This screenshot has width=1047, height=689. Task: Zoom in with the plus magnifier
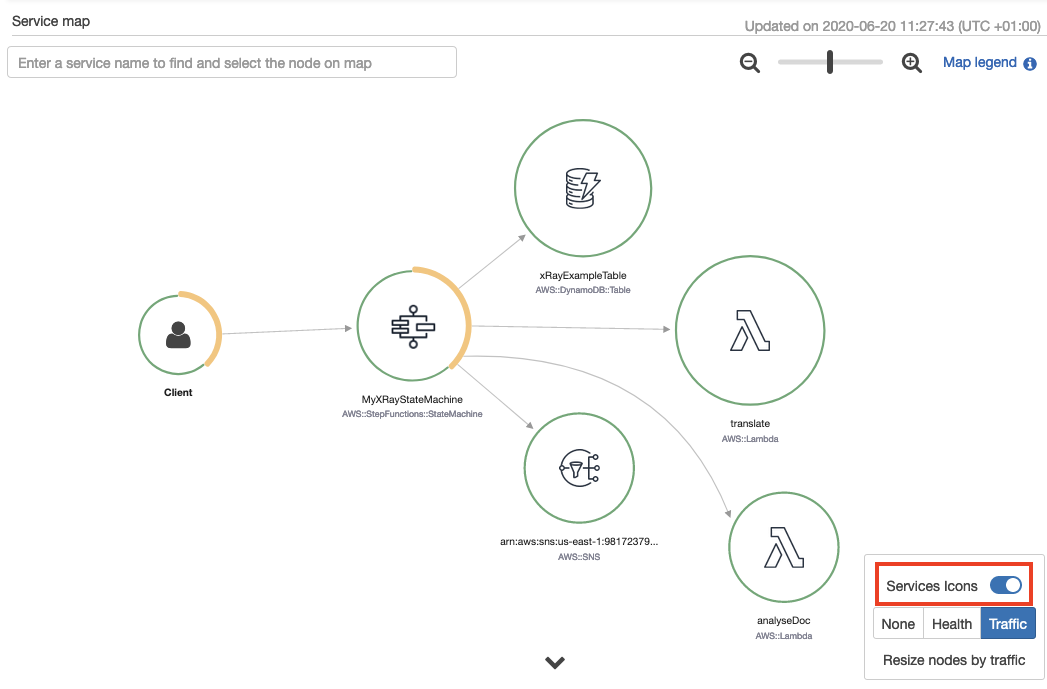click(911, 63)
